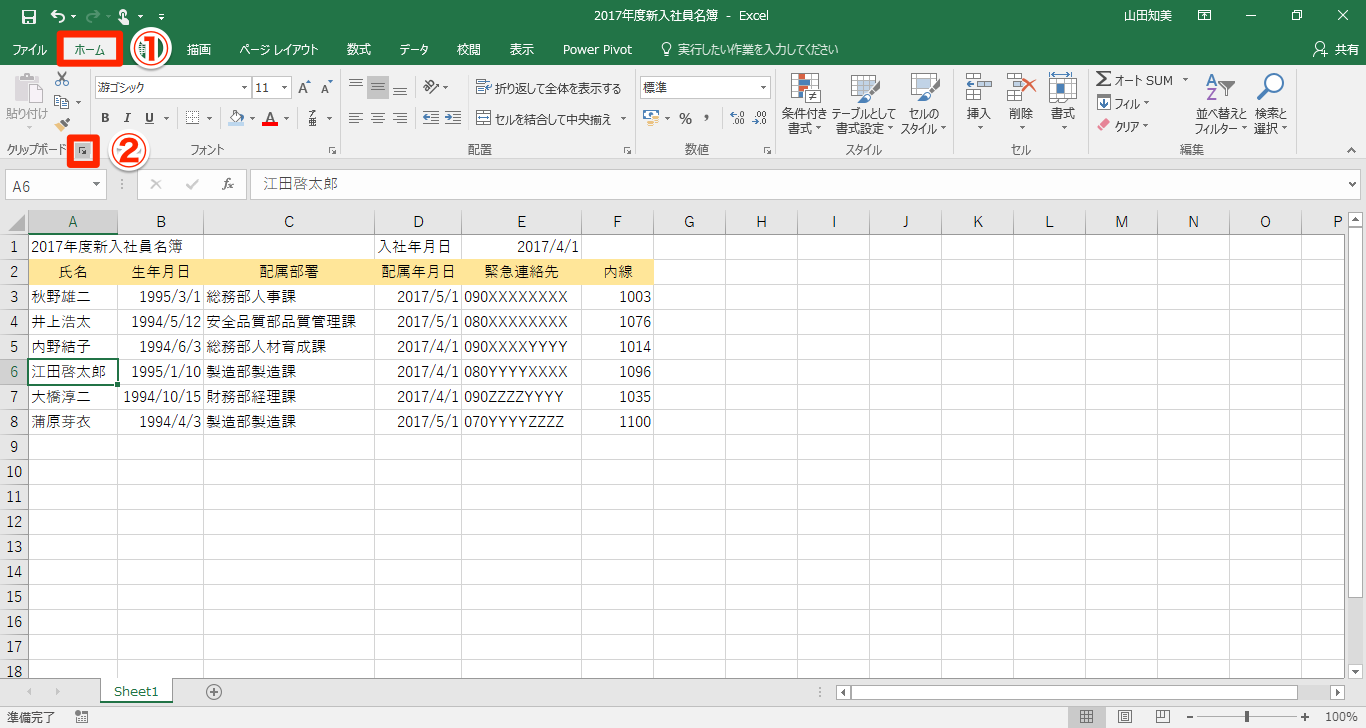The image size is (1366, 728).
Task: Align cell text to the left
Action: 355,118
